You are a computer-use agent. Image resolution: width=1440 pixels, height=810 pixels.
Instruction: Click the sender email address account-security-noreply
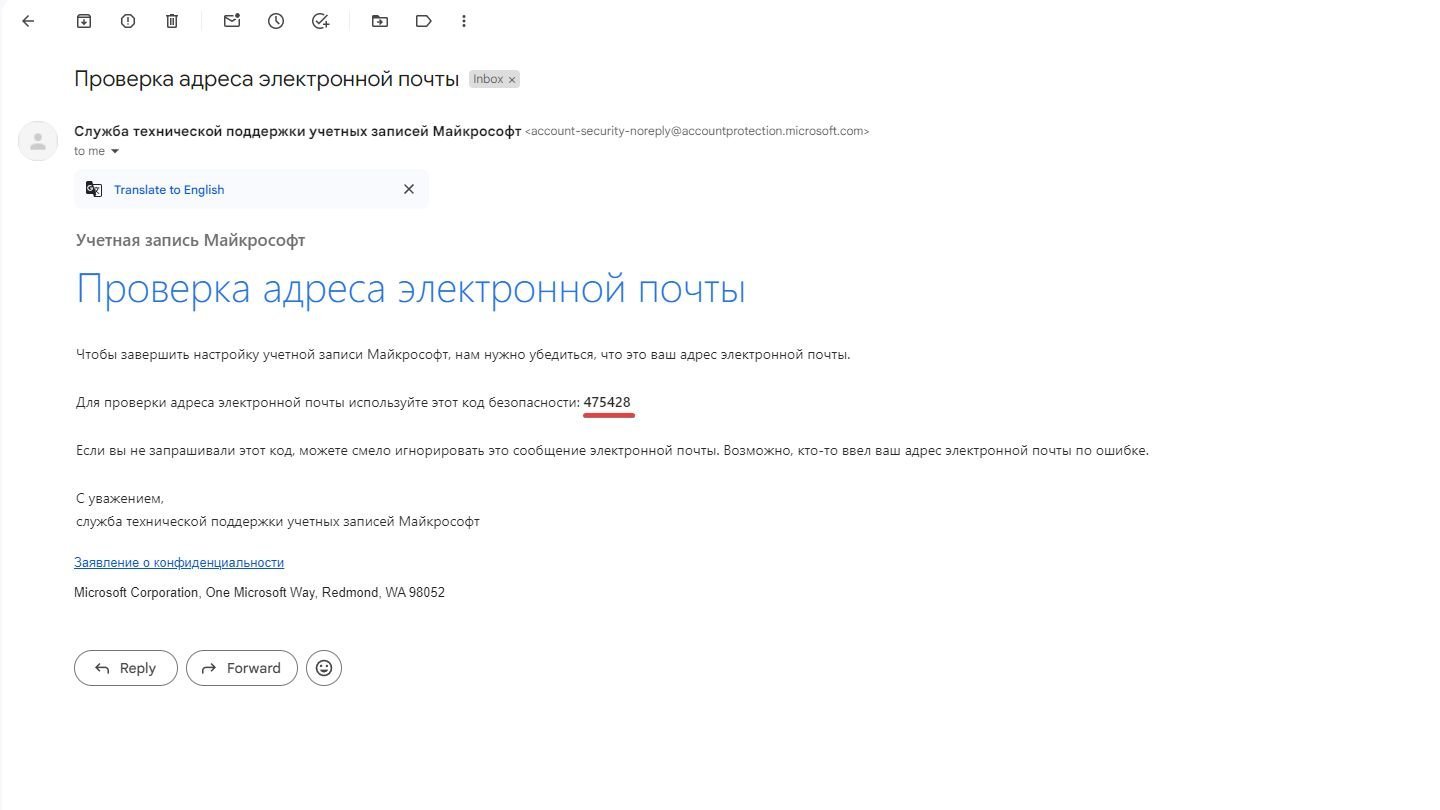[x=697, y=131]
